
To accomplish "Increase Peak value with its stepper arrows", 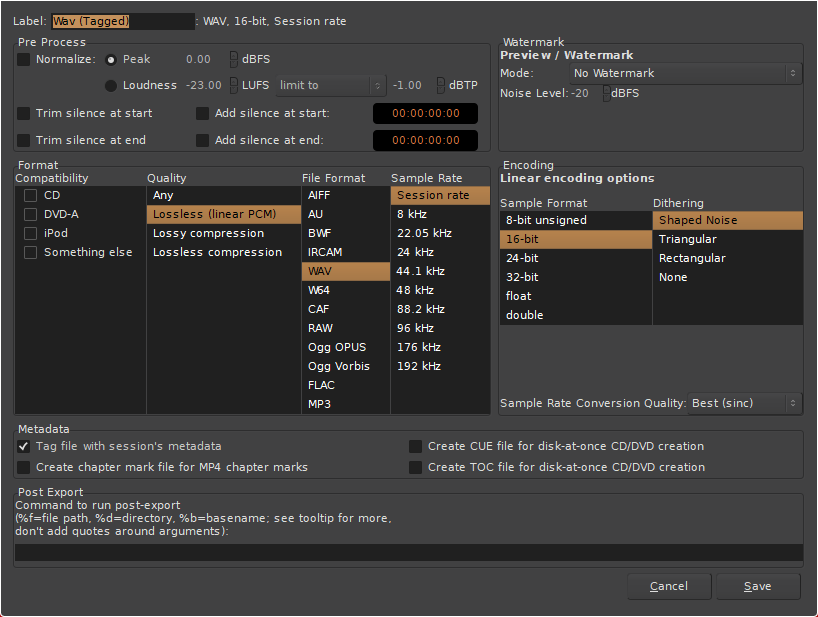I will pyautogui.click(x=232, y=58).
